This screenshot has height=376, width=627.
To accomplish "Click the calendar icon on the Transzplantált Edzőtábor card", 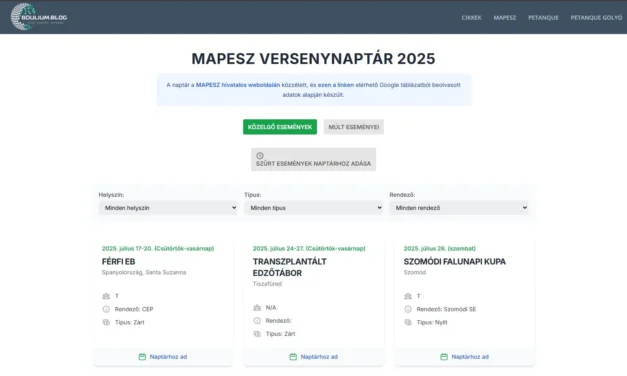I will pos(293,357).
